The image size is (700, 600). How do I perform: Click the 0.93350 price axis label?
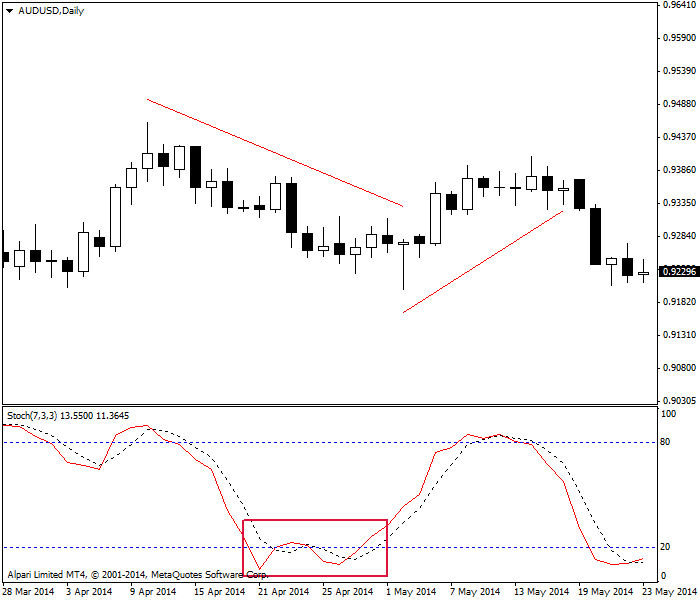pyautogui.click(x=678, y=203)
